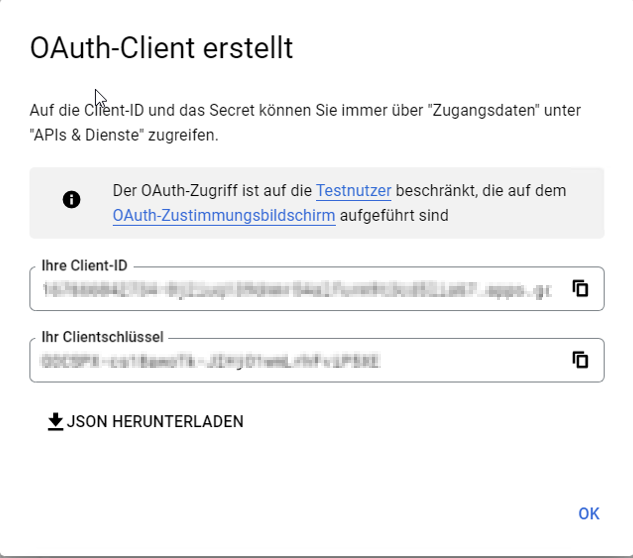Copy the Client-ID to clipboard

[x=580, y=289]
